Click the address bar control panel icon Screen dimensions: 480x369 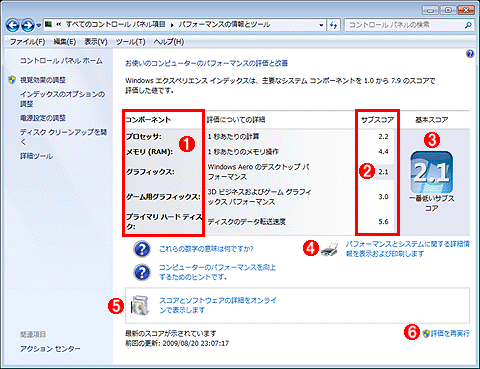[x=49, y=24]
